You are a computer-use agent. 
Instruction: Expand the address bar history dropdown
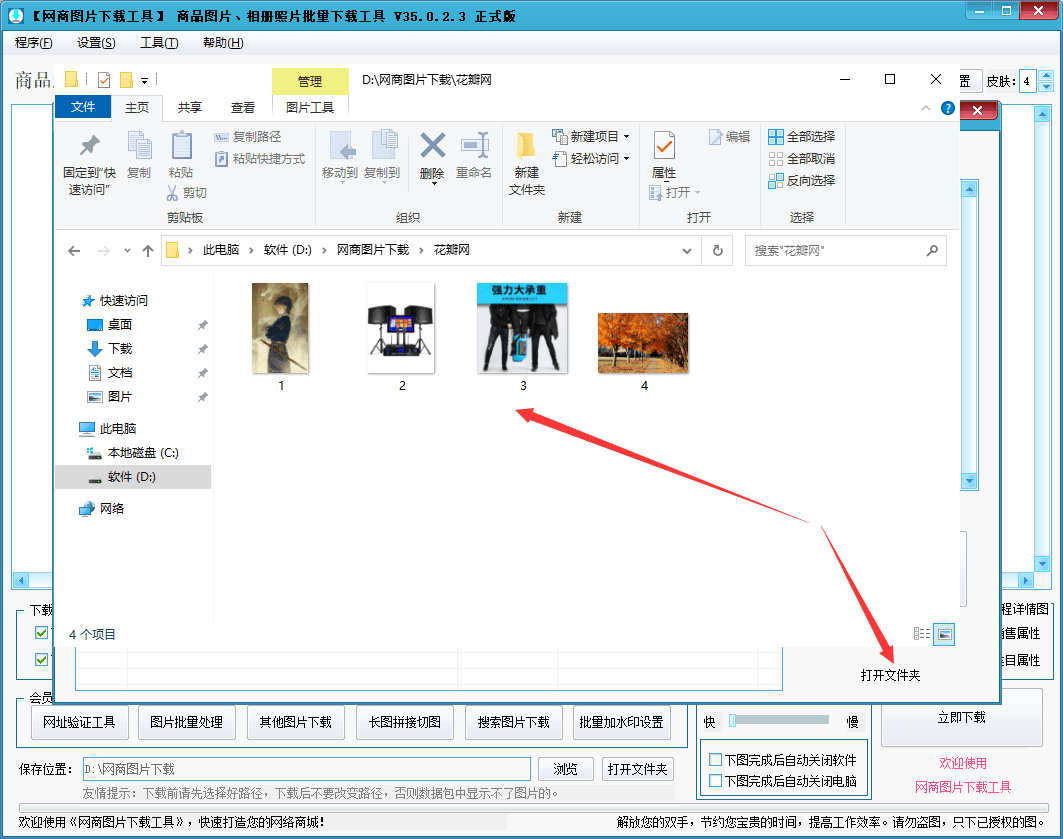click(x=687, y=251)
